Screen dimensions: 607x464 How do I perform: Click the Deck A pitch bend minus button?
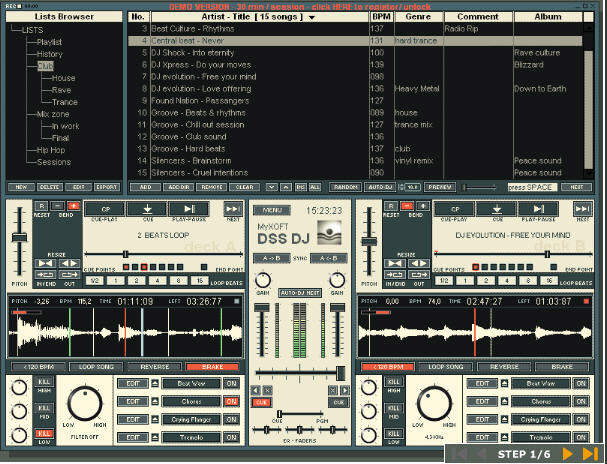[x=57, y=206]
